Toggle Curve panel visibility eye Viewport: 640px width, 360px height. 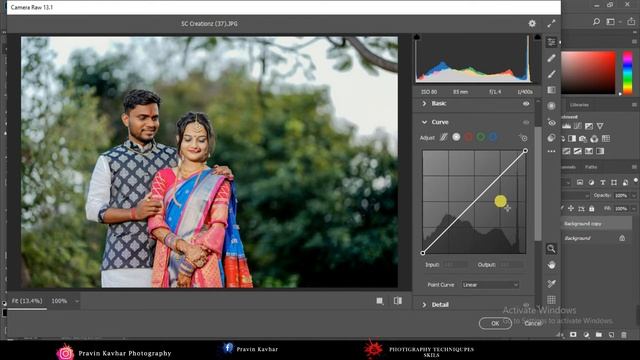tap(526, 122)
